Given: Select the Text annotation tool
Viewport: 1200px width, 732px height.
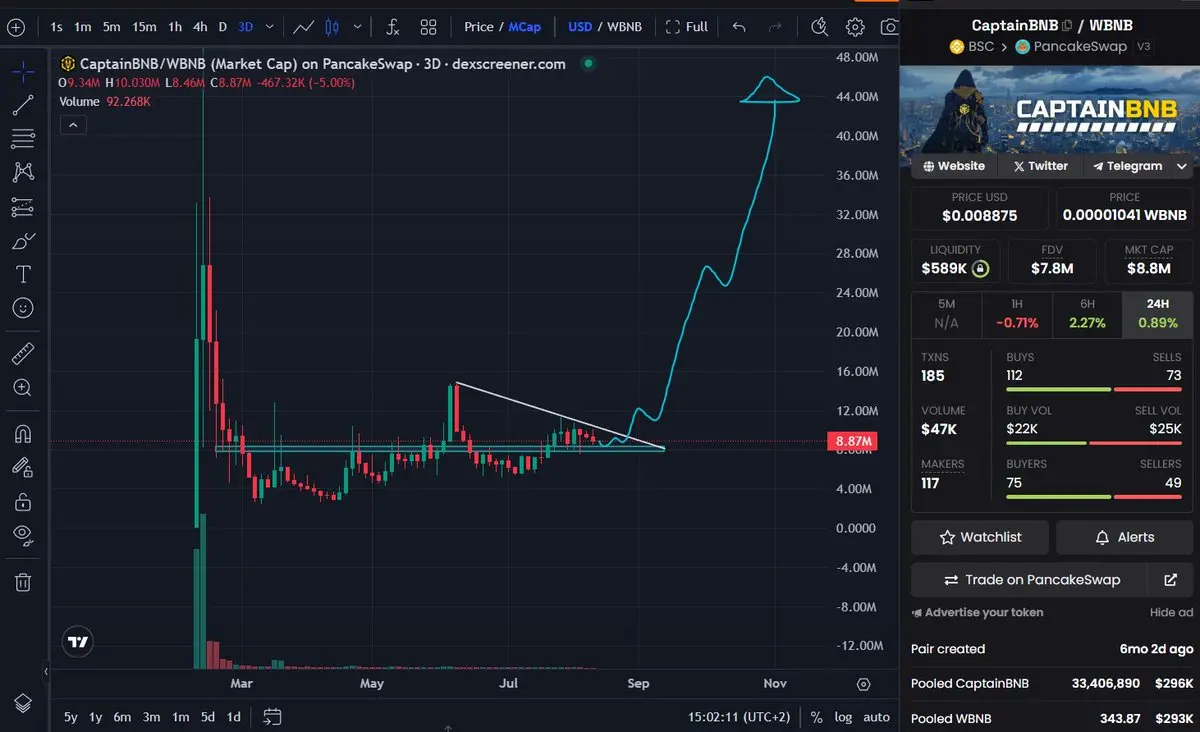Looking at the screenshot, I should [23, 274].
